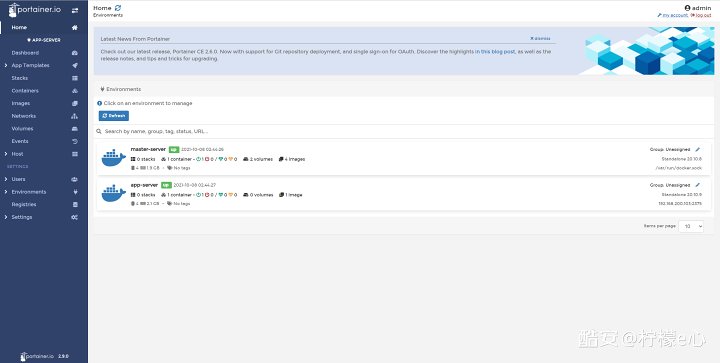The height and width of the screenshot is (363, 720).
Task: Click the Environments section header
Action: [x=121, y=89]
